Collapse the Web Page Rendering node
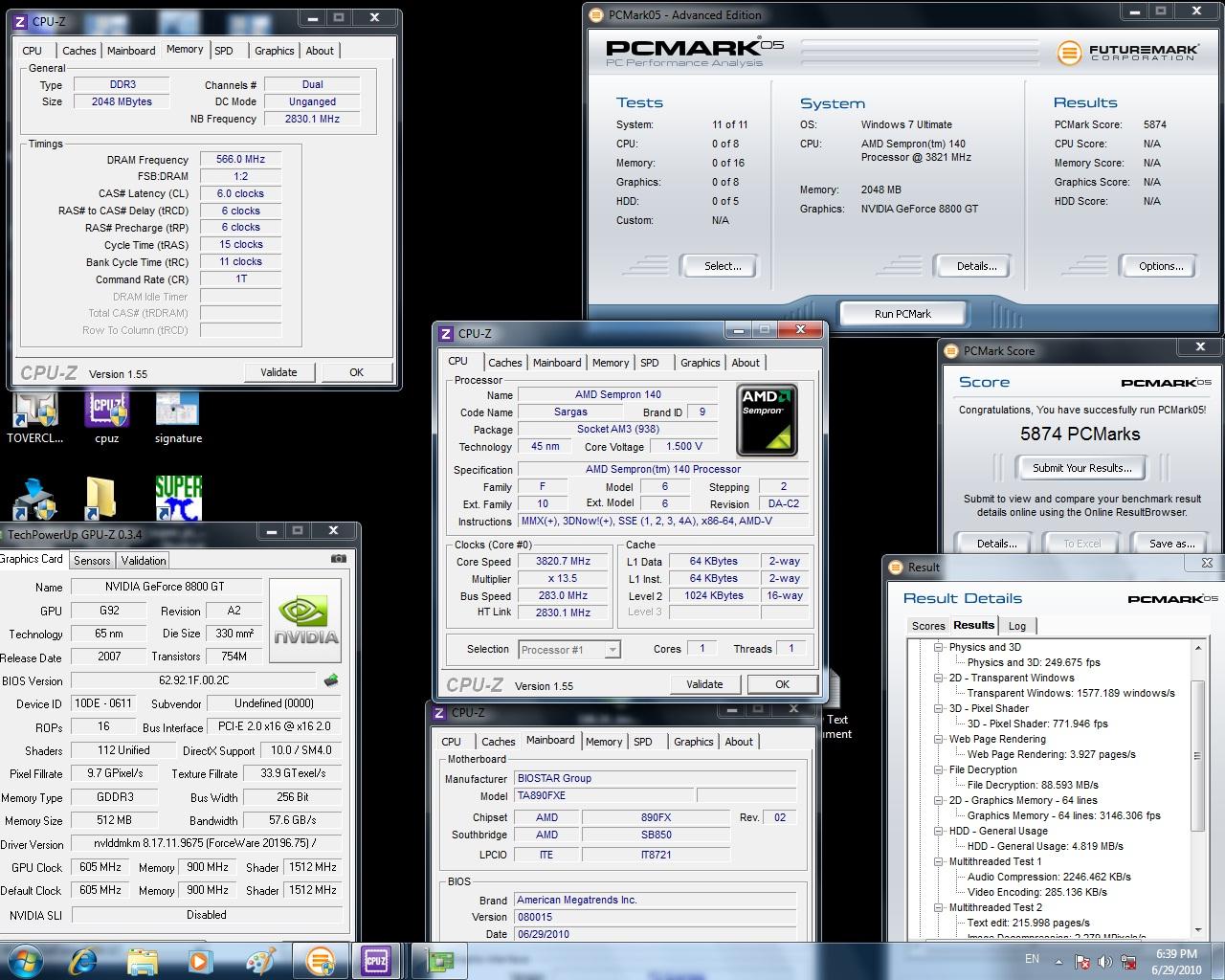This screenshot has width=1225, height=980. (x=940, y=740)
